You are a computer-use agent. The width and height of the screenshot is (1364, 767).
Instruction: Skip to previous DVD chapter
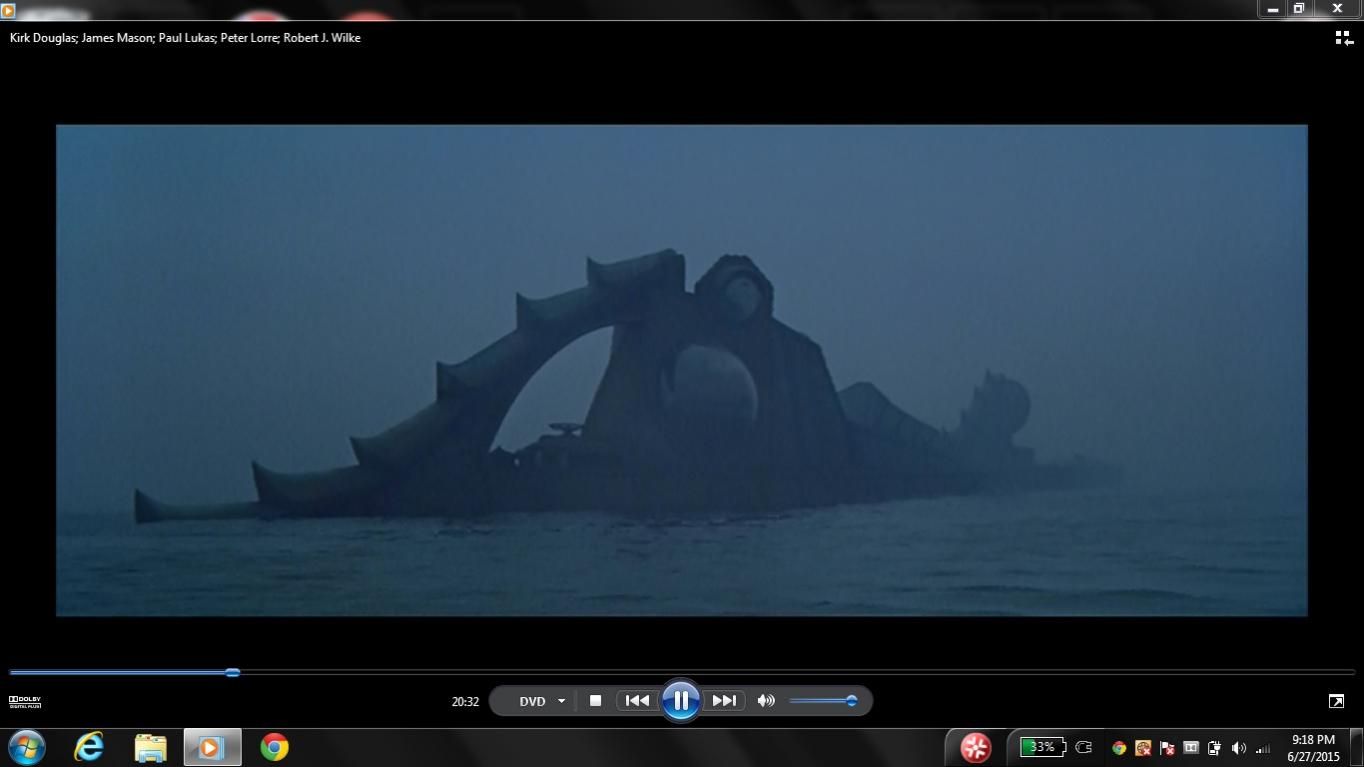coord(637,701)
